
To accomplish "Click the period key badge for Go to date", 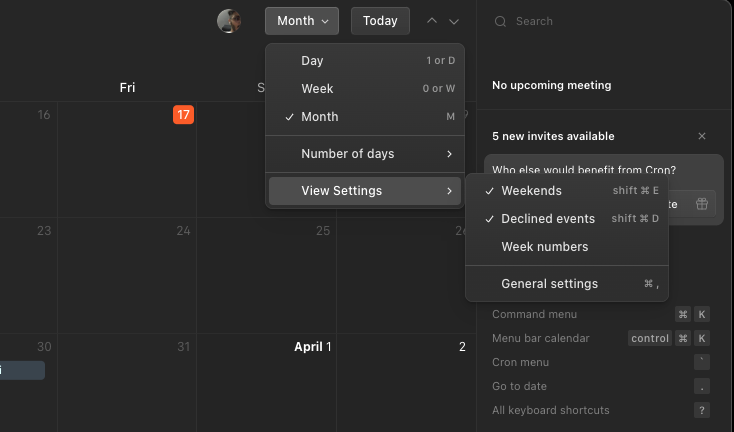I will (702, 386).
